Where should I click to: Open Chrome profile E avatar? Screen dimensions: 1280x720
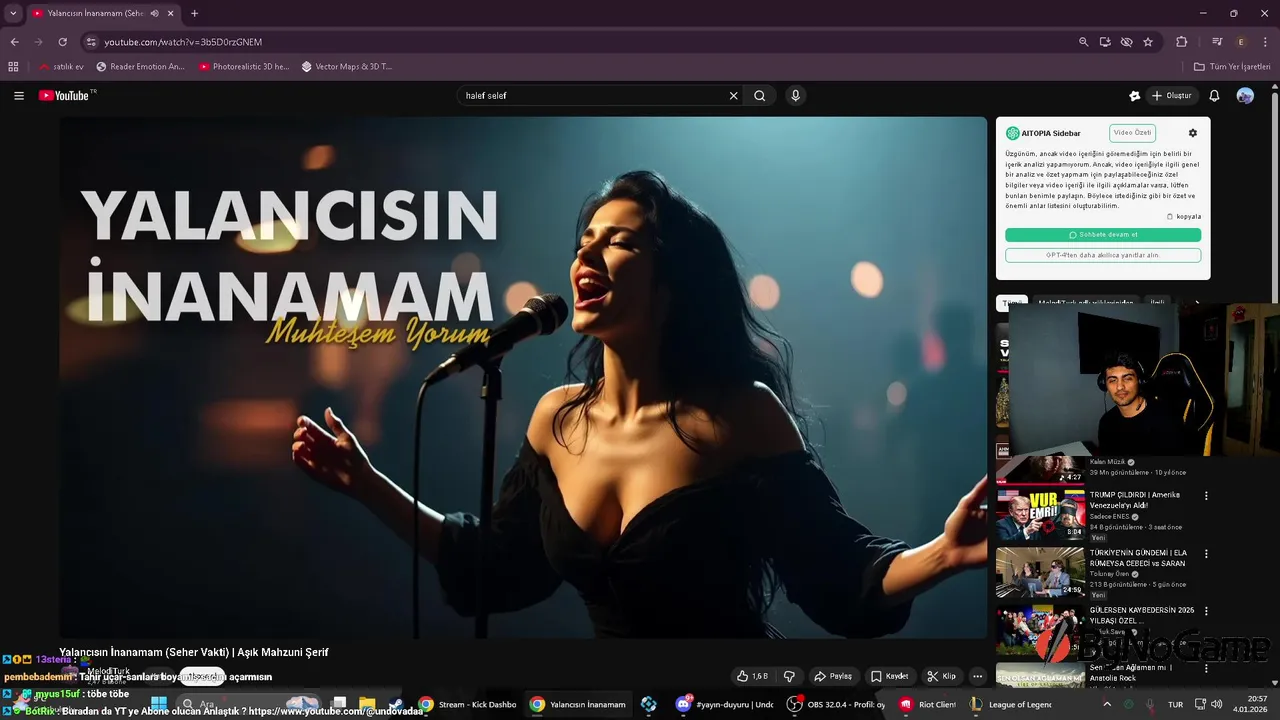click(x=1241, y=42)
